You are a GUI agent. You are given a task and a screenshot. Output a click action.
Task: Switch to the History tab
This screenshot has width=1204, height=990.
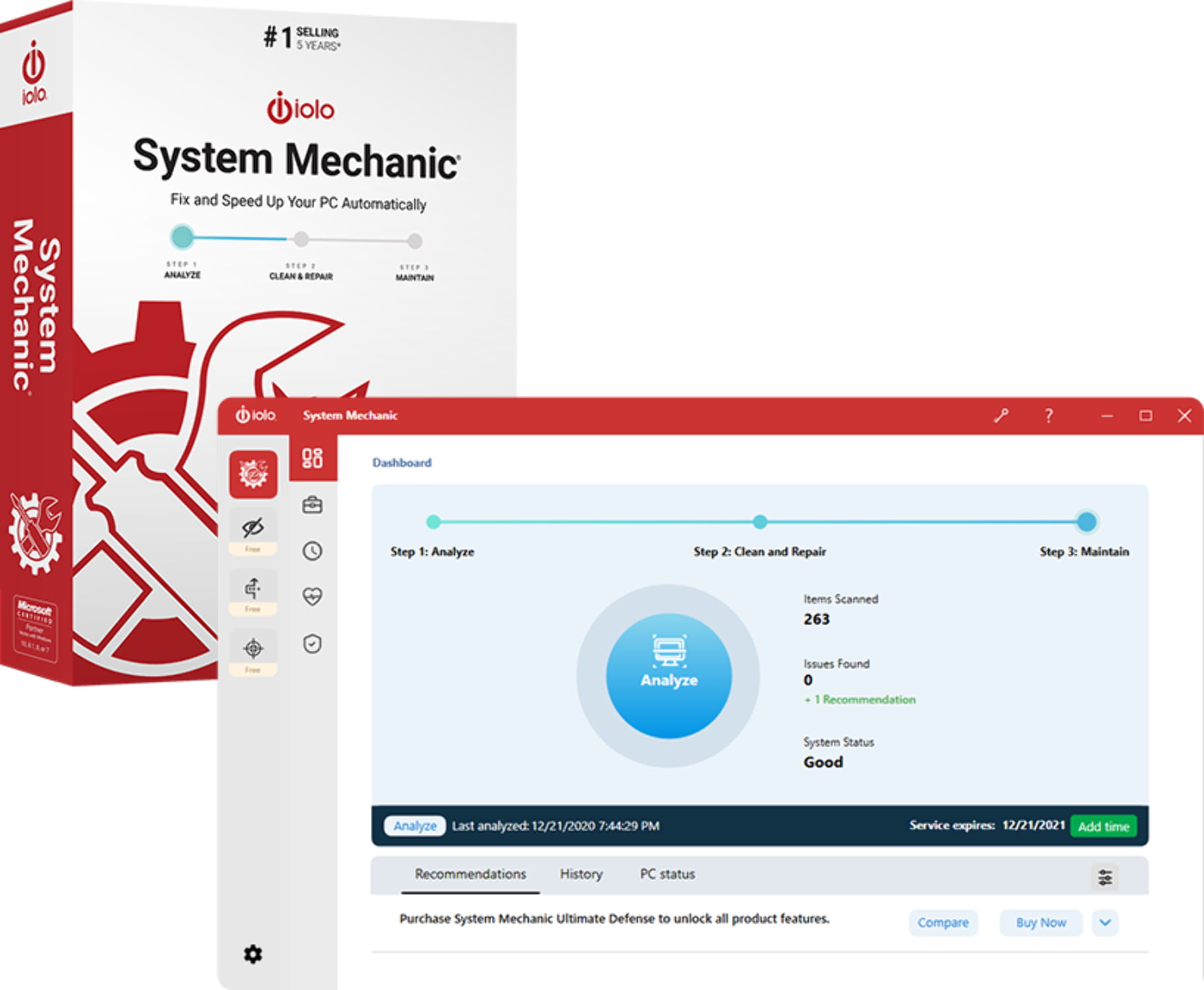pyautogui.click(x=581, y=874)
